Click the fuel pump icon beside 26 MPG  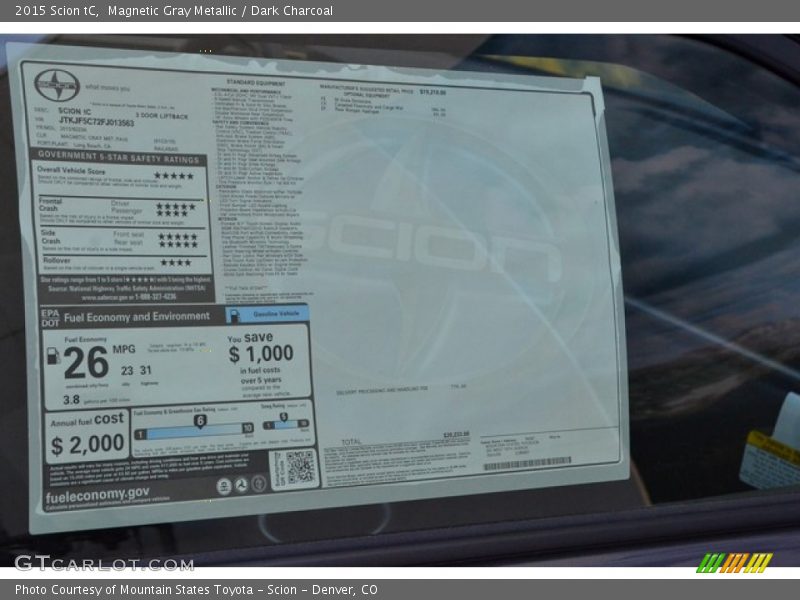53,356
